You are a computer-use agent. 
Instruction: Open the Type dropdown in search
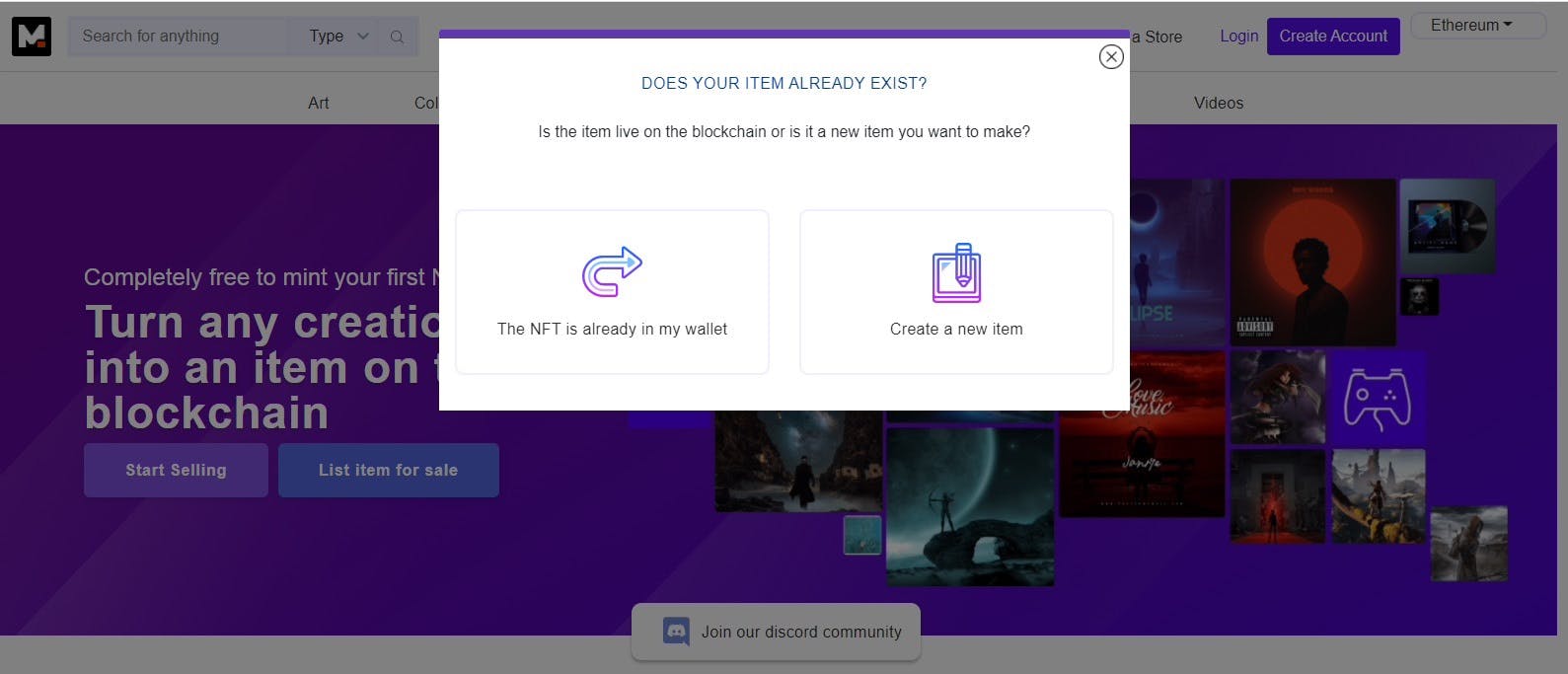point(338,37)
